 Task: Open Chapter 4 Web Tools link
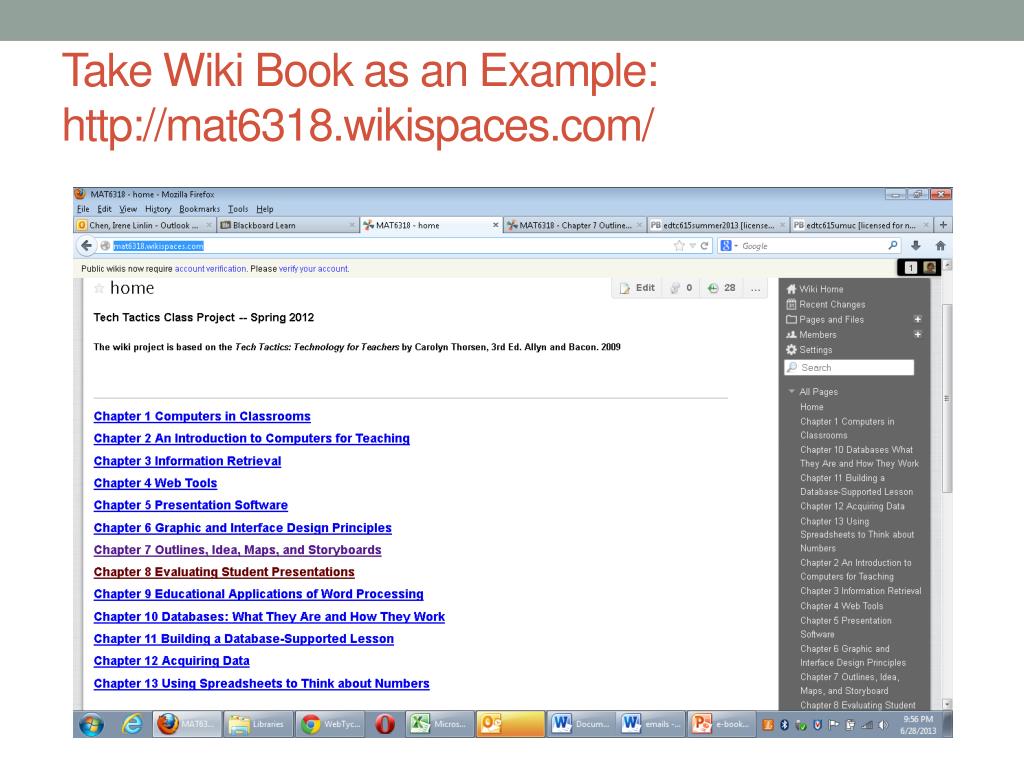click(x=155, y=483)
